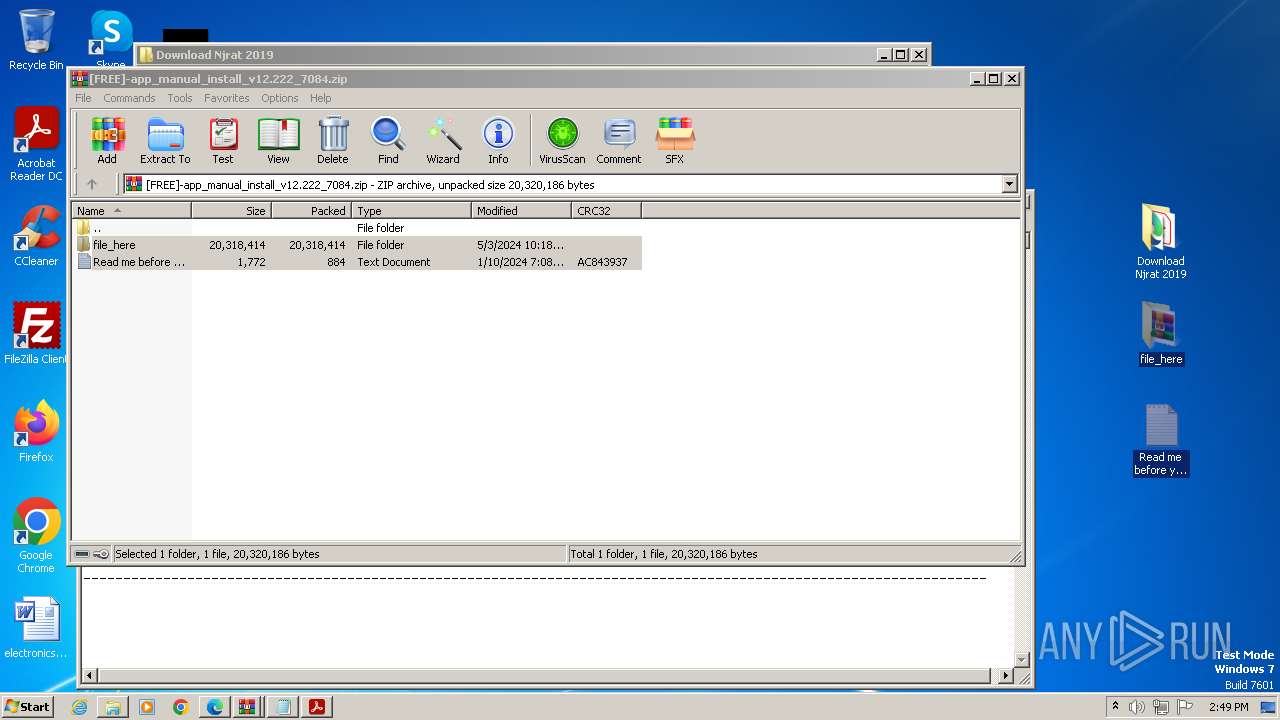Sort by the Type column header

(x=411, y=211)
